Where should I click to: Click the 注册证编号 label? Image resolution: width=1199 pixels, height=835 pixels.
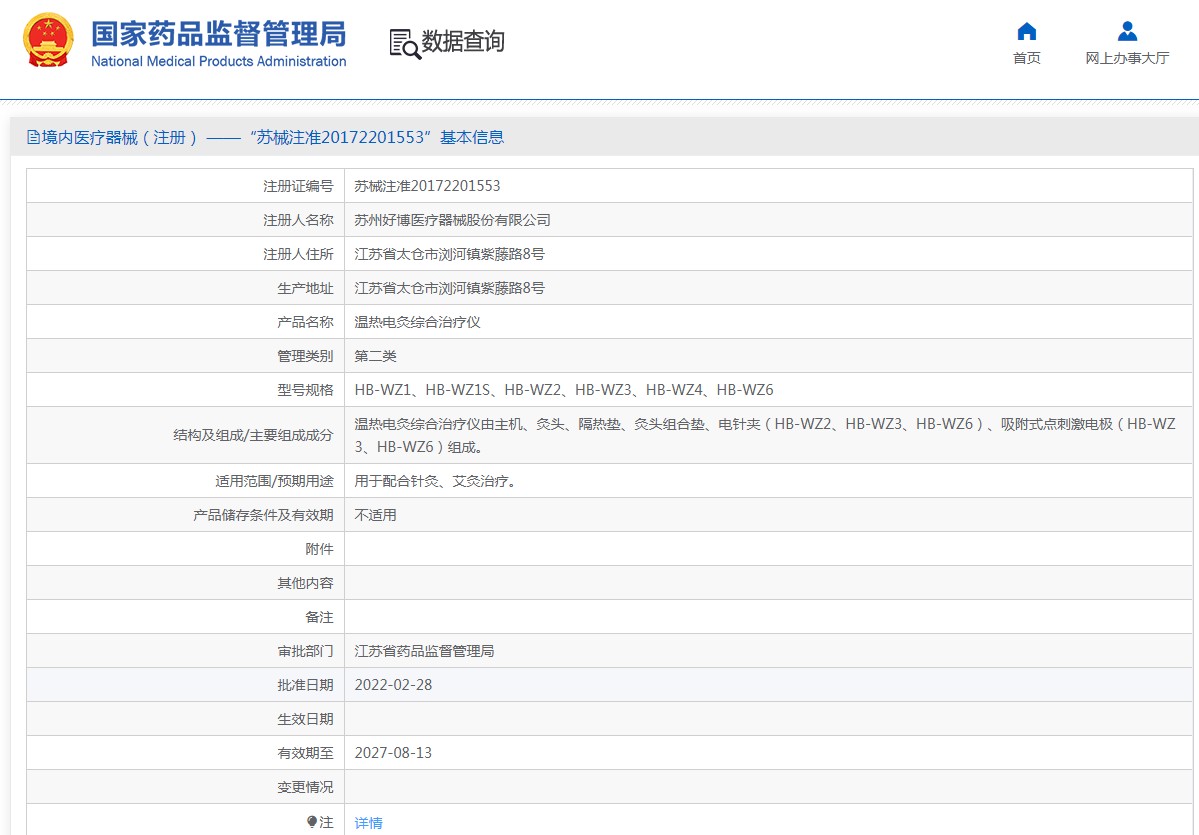click(x=298, y=186)
